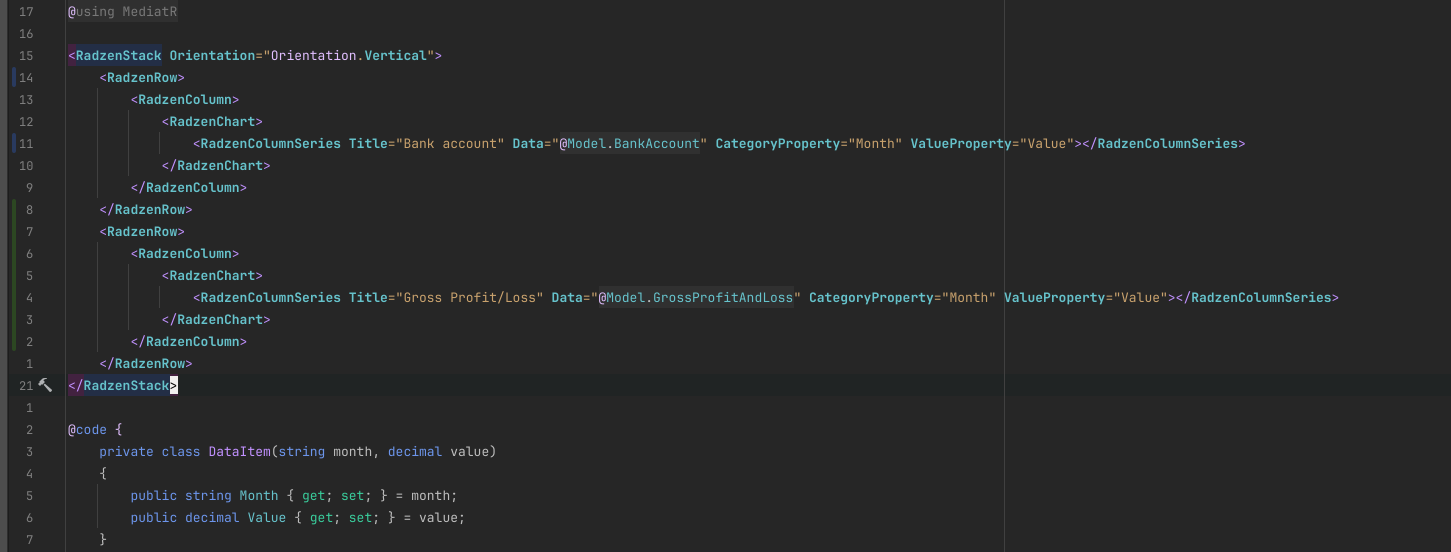Click the hammer quick-action icon in the gutter
1451x552 pixels.
click(45, 385)
